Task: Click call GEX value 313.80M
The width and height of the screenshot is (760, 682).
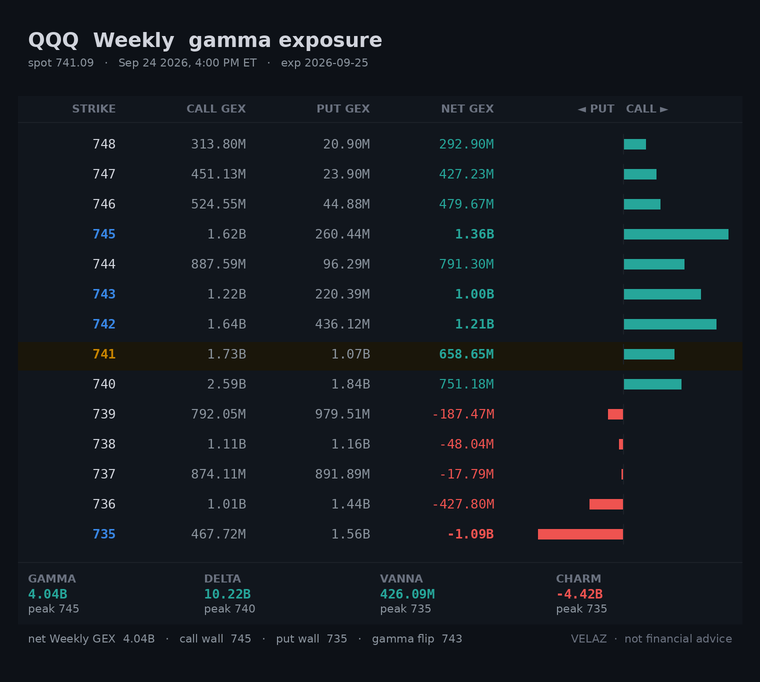Action: tap(218, 144)
